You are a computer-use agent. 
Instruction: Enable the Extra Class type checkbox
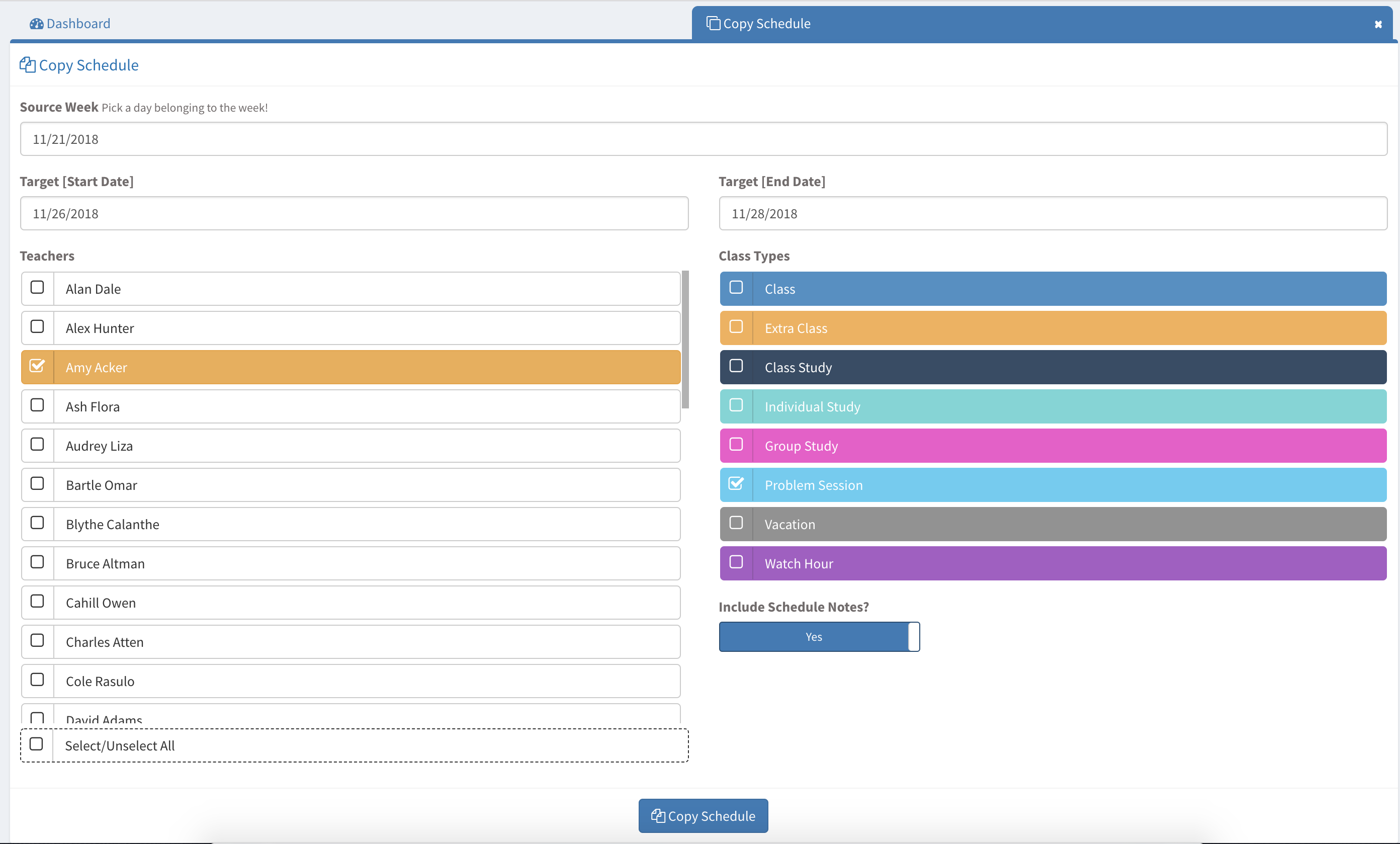[x=736, y=327]
